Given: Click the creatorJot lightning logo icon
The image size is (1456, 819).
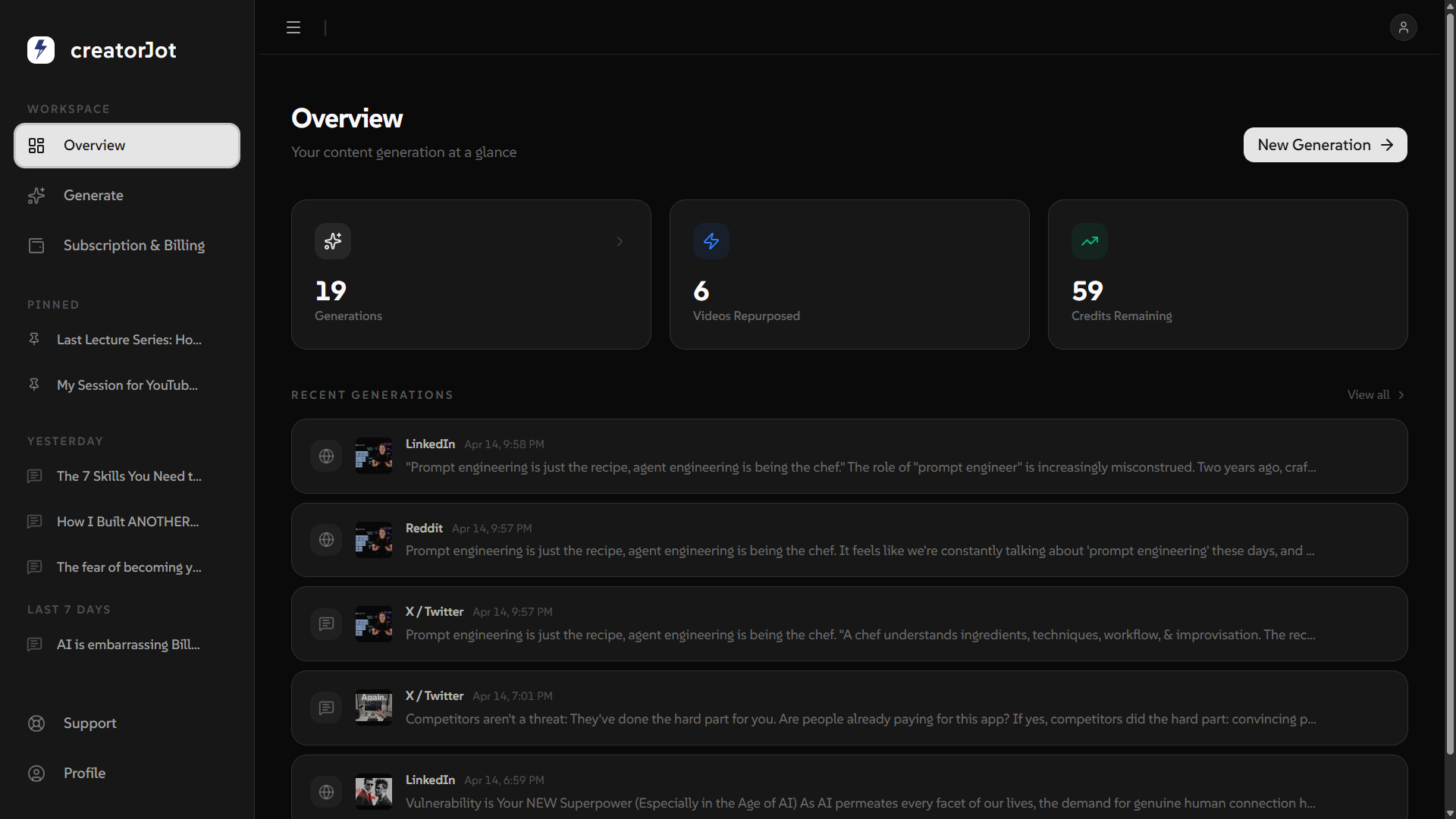Looking at the screenshot, I should point(41,50).
